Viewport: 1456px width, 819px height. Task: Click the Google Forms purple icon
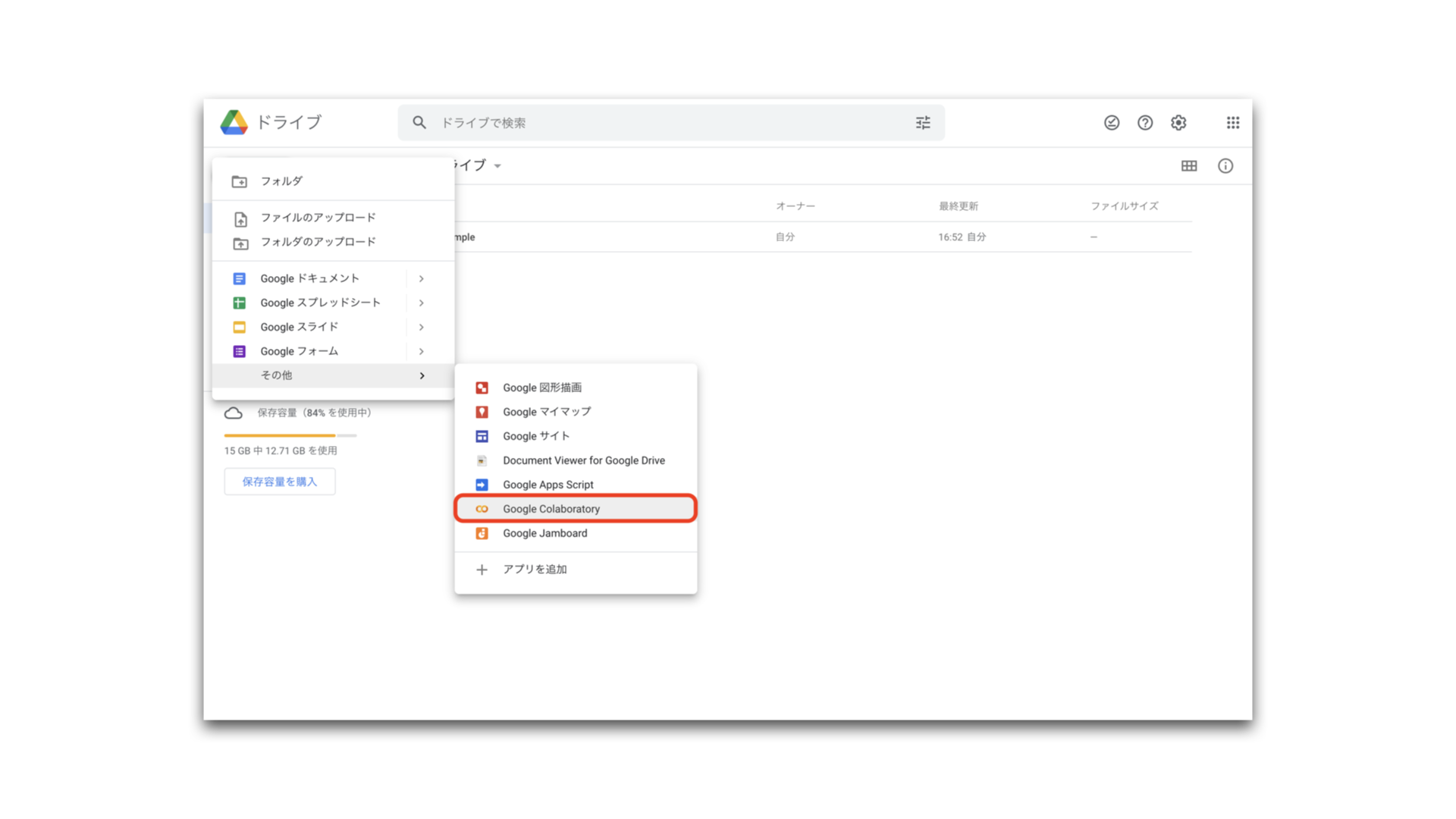coord(239,351)
